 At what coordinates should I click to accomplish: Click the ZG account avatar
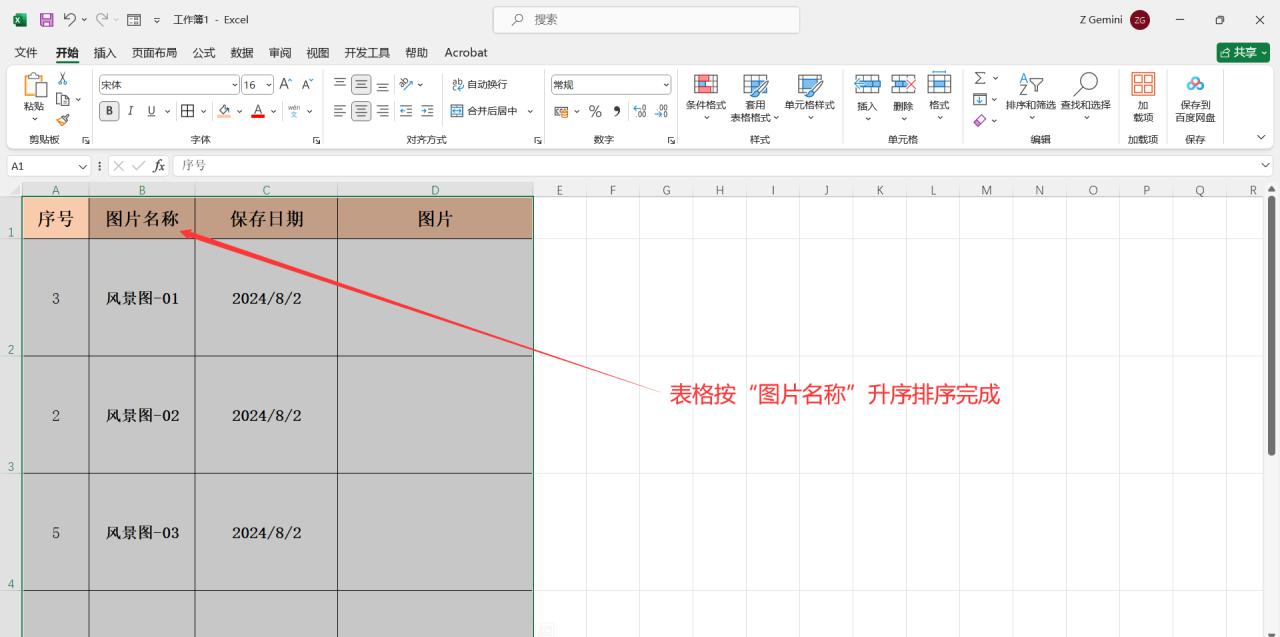[x=1140, y=20]
